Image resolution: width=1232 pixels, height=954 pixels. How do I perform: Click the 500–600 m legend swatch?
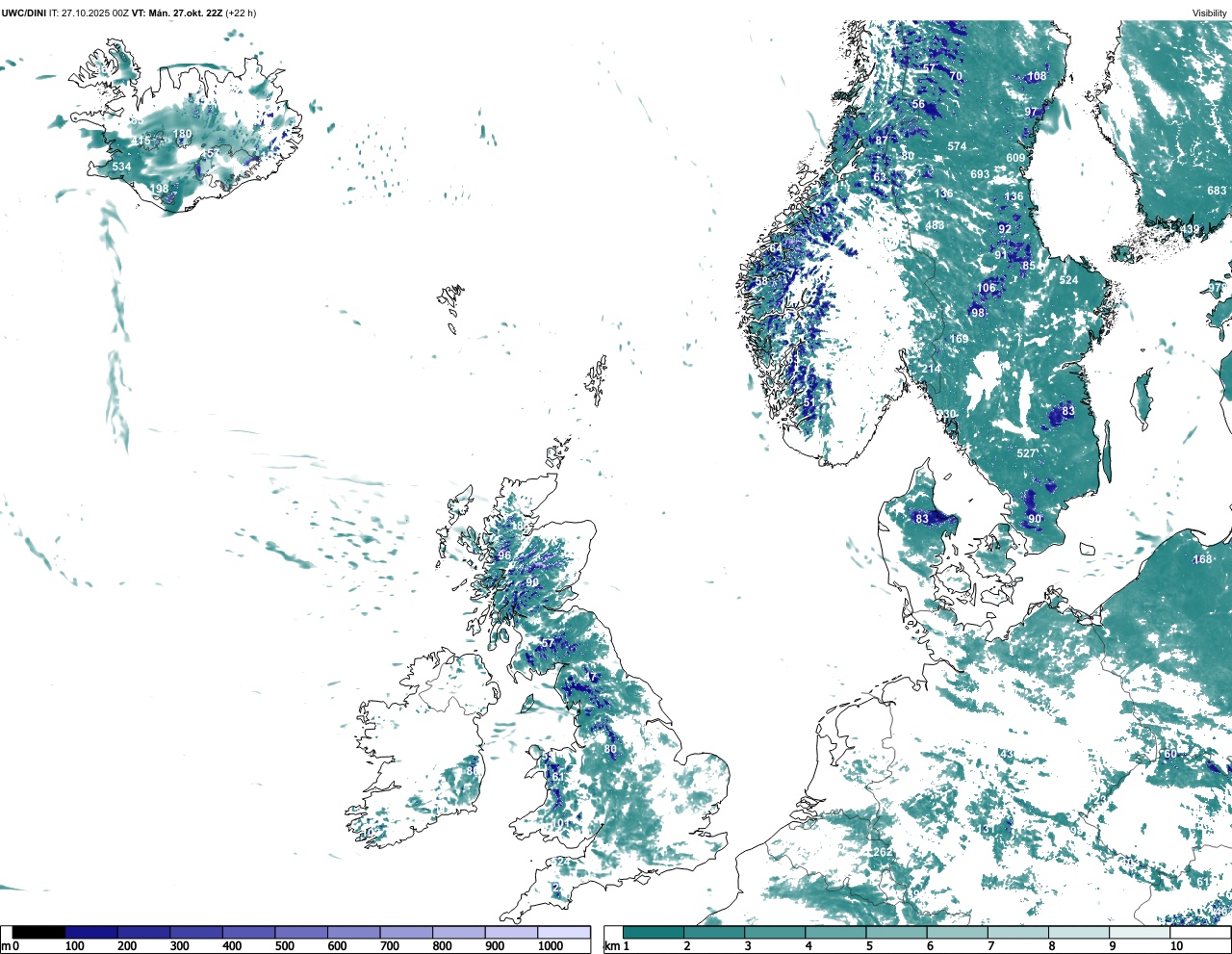click(301, 932)
